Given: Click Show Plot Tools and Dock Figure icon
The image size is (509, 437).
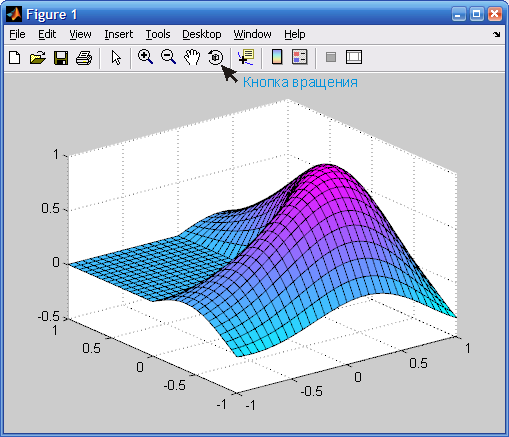Looking at the screenshot, I should tap(354, 57).
